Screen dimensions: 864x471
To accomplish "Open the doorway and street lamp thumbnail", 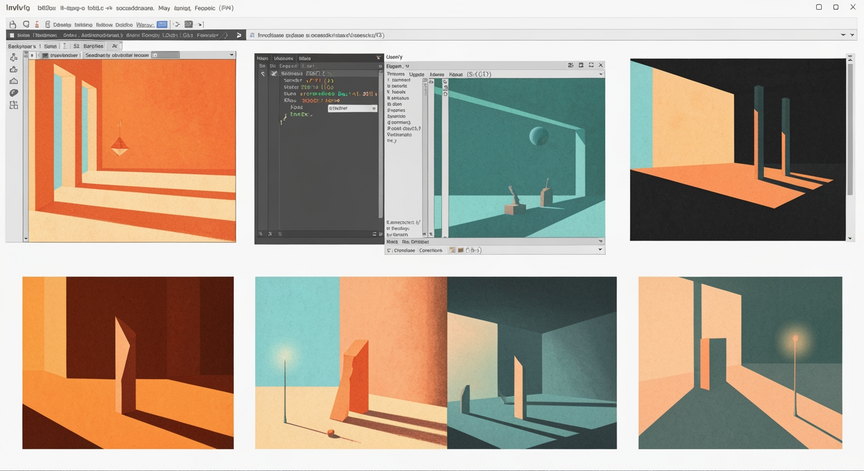I will point(740,362).
